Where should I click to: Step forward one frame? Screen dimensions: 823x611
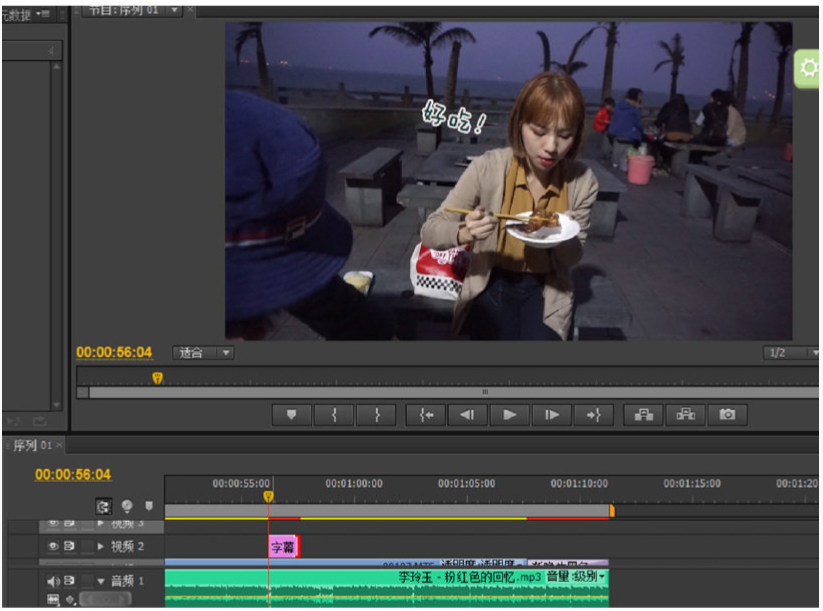(x=551, y=415)
